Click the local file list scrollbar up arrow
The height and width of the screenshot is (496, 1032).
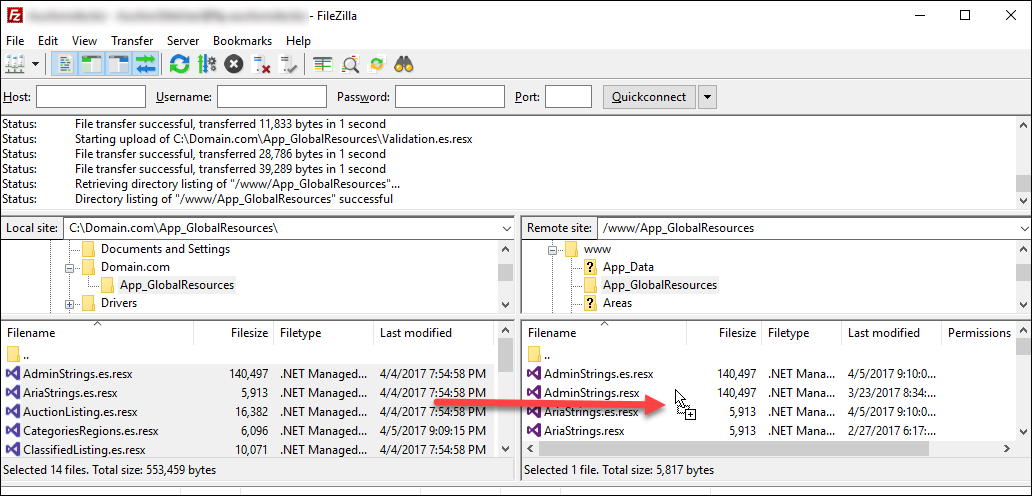click(x=505, y=331)
